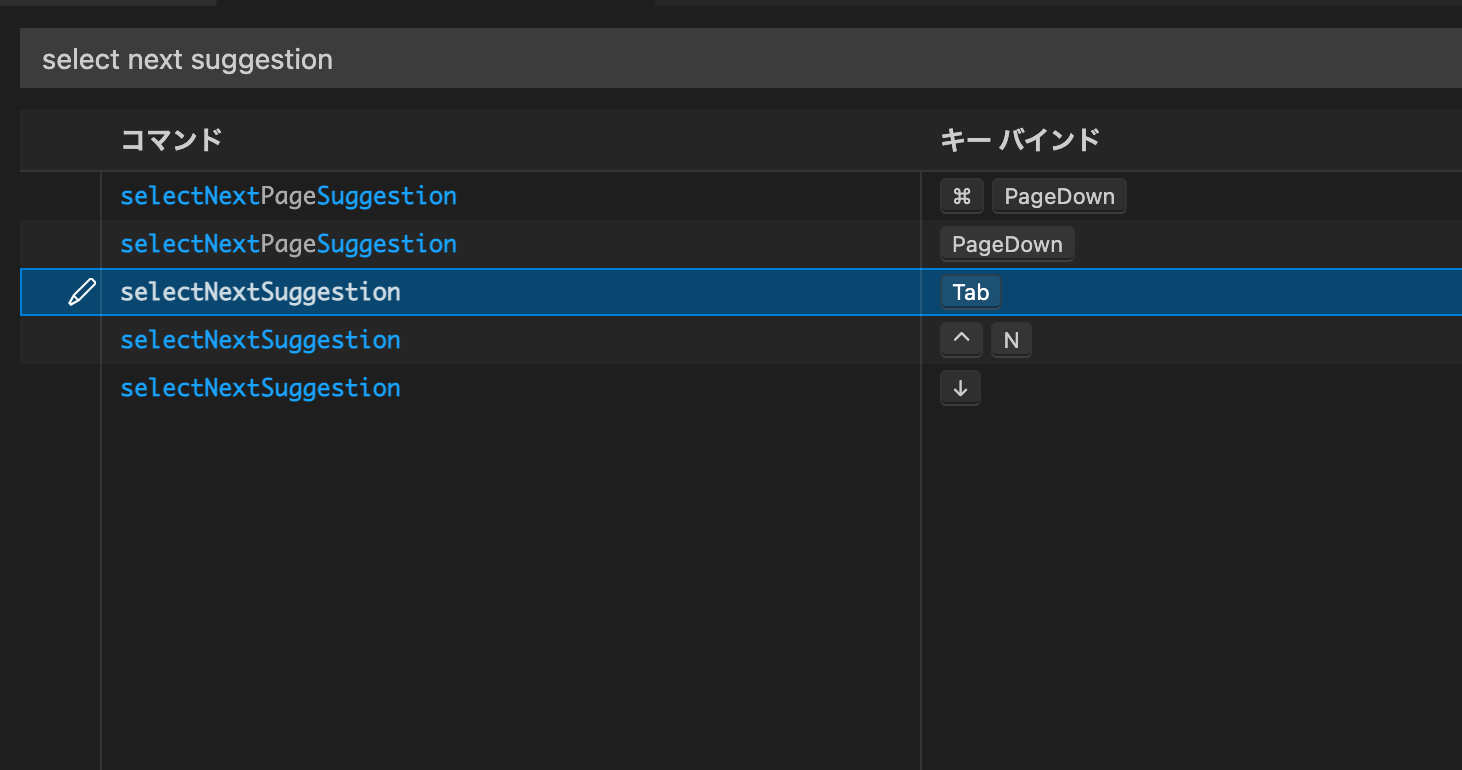The width and height of the screenshot is (1462, 770).
Task: Click the standalone PageDown chip on the second row
Action: (x=1006, y=244)
